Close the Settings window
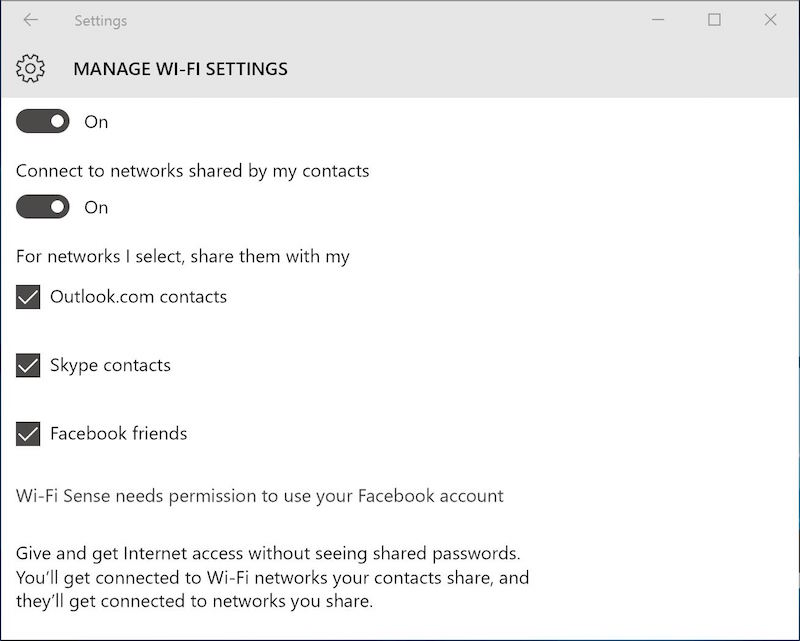 (x=770, y=20)
